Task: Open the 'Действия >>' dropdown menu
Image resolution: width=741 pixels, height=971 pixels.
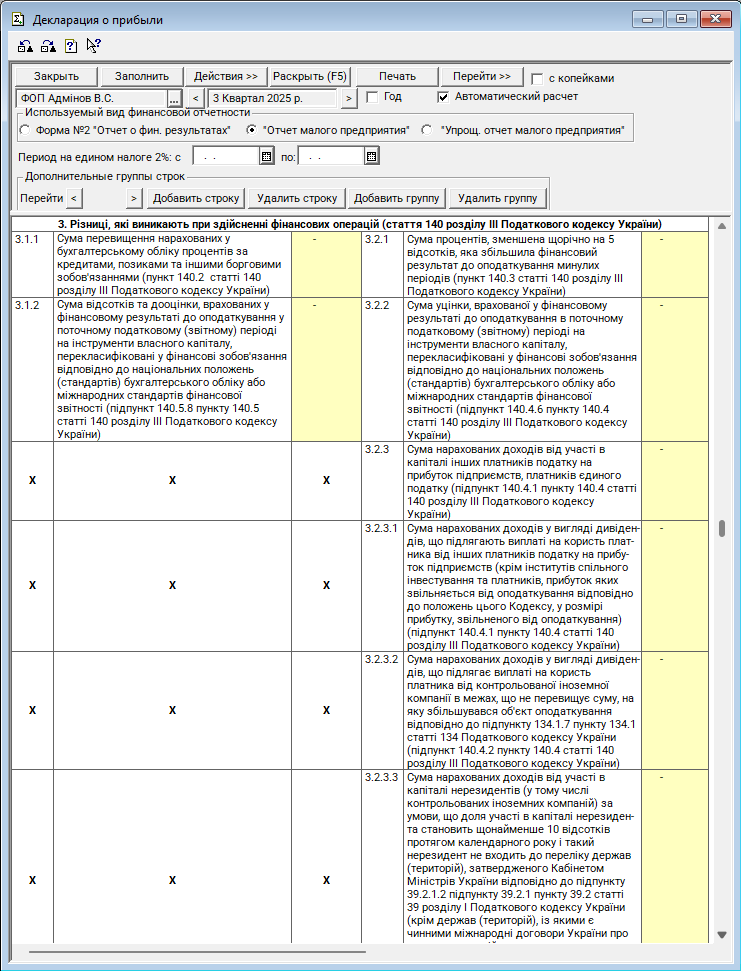Action: click(x=225, y=77)
